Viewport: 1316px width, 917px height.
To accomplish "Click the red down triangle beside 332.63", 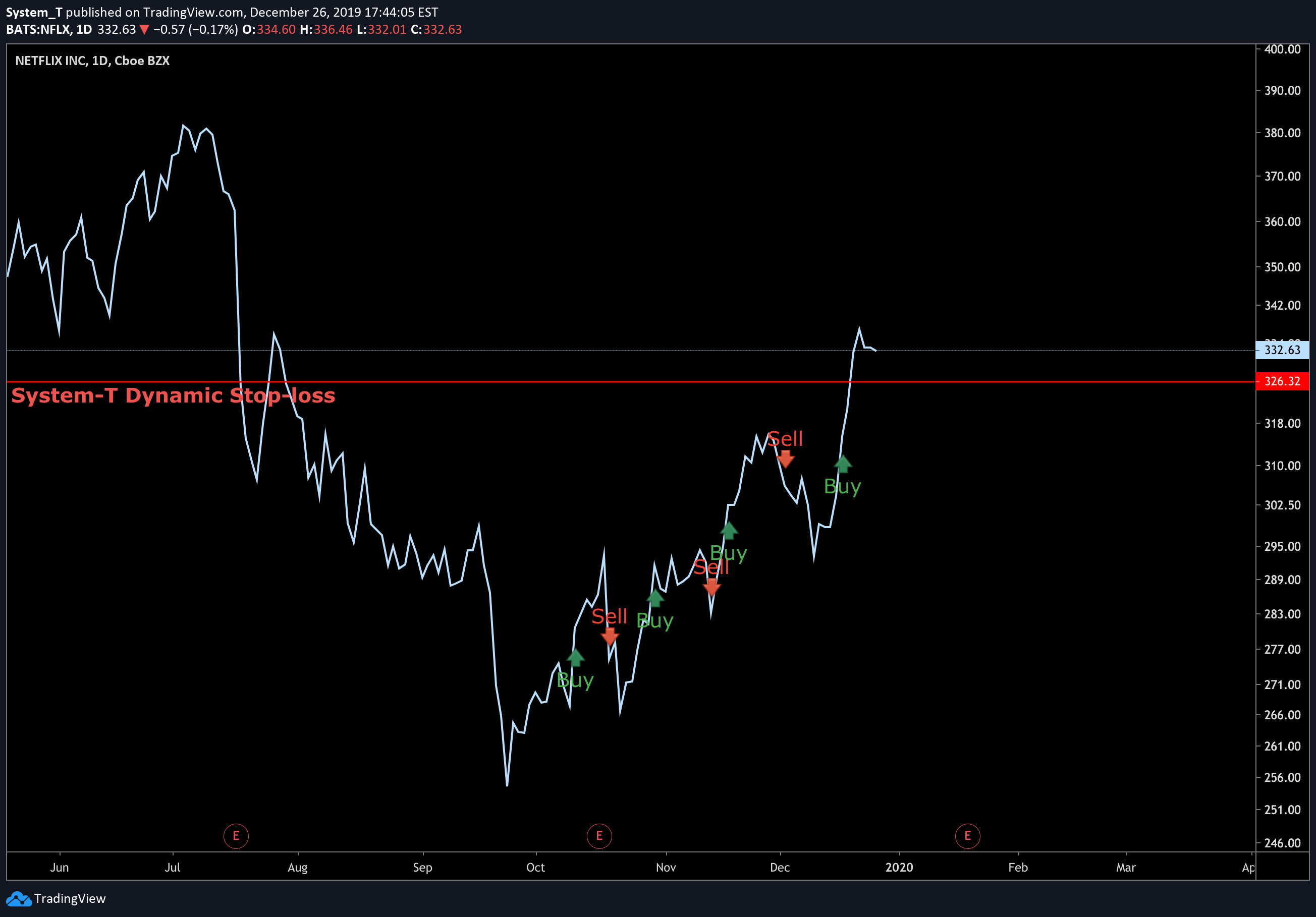I will (x=144, y=30).
